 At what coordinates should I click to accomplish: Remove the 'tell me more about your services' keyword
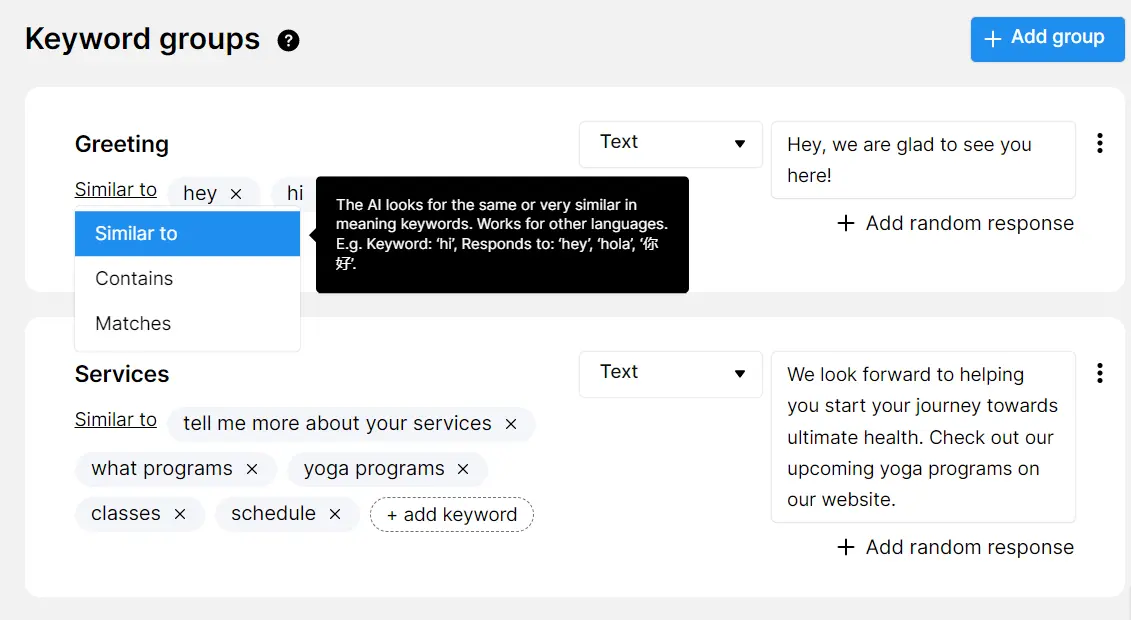(510, 423)
